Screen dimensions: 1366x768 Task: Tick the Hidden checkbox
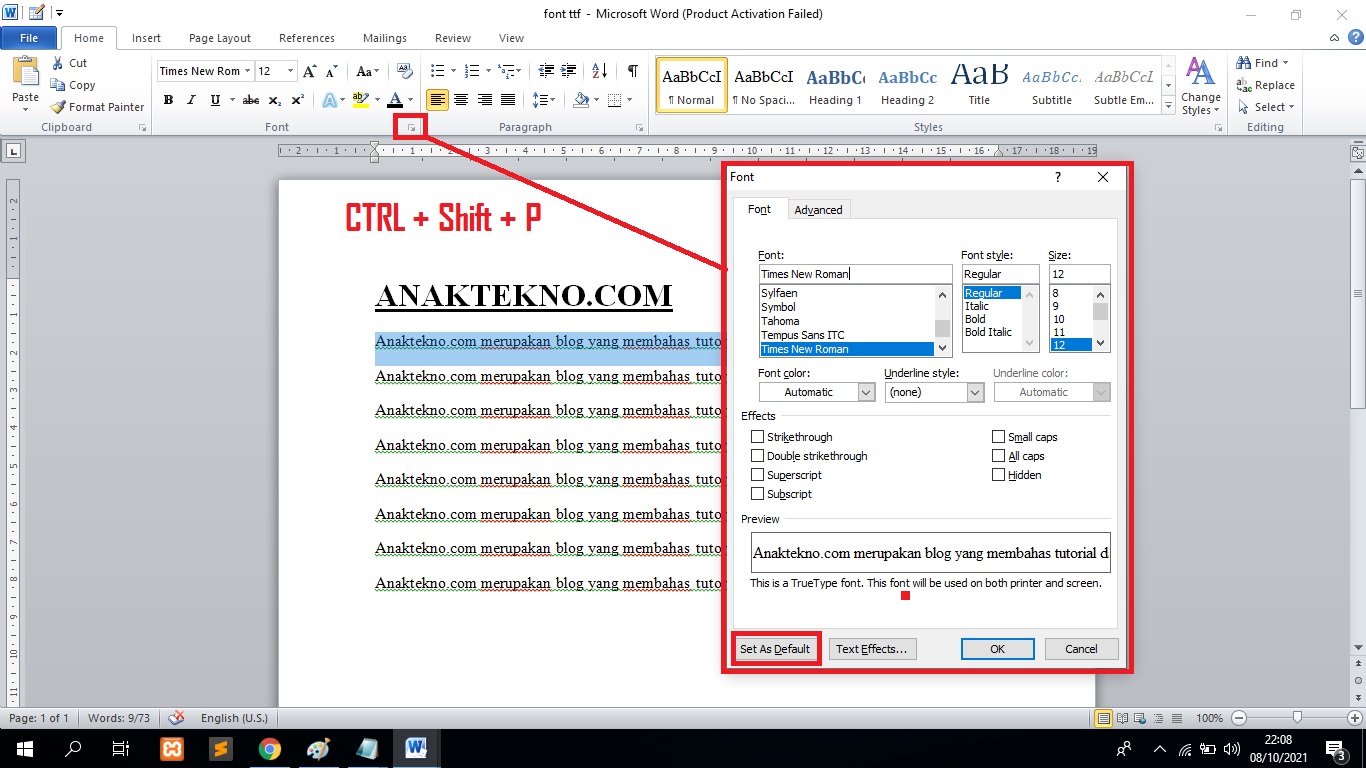999,475
